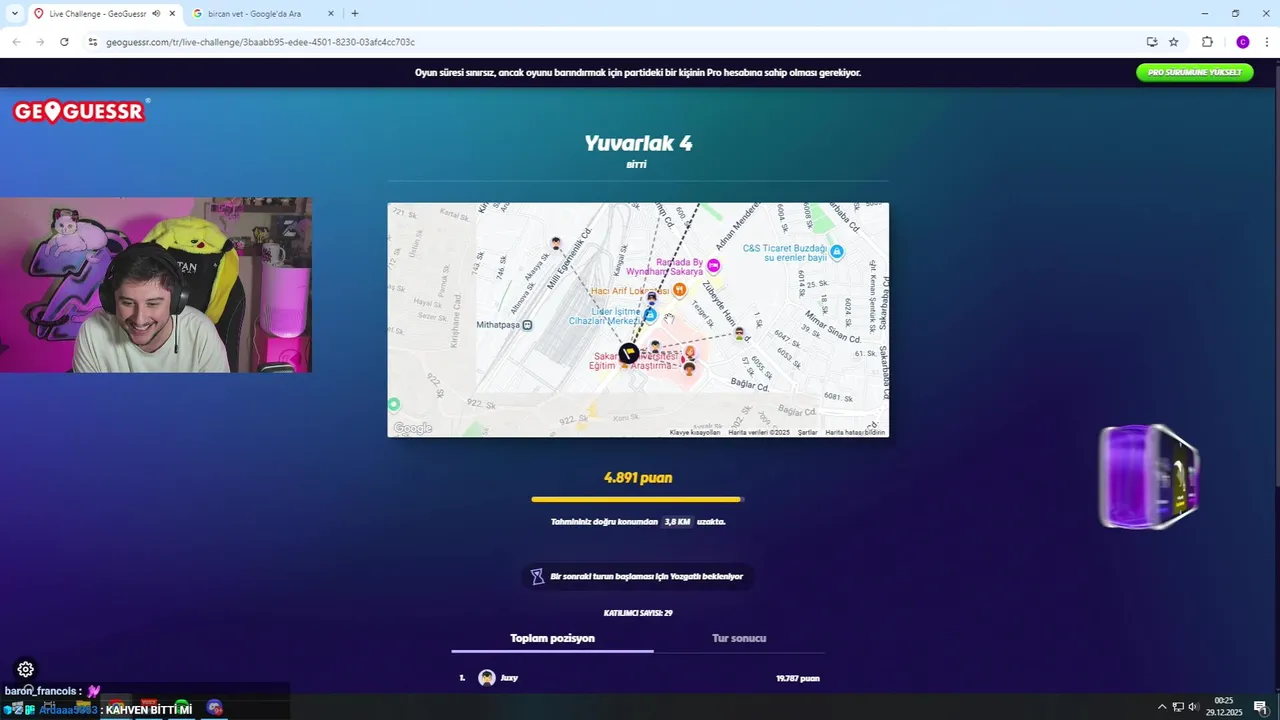Close the Live Challenge tab

click(x=172, y=14)
